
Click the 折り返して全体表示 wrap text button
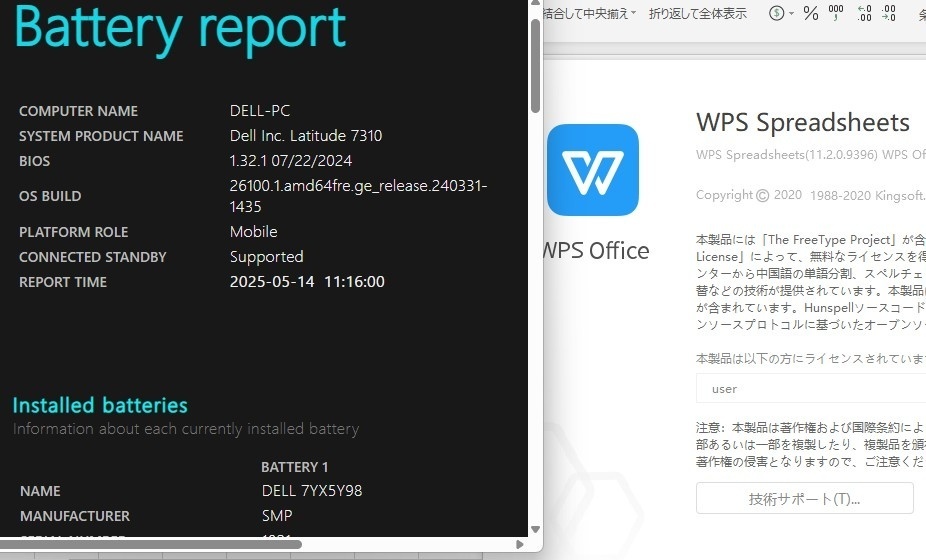click(697, 14)
